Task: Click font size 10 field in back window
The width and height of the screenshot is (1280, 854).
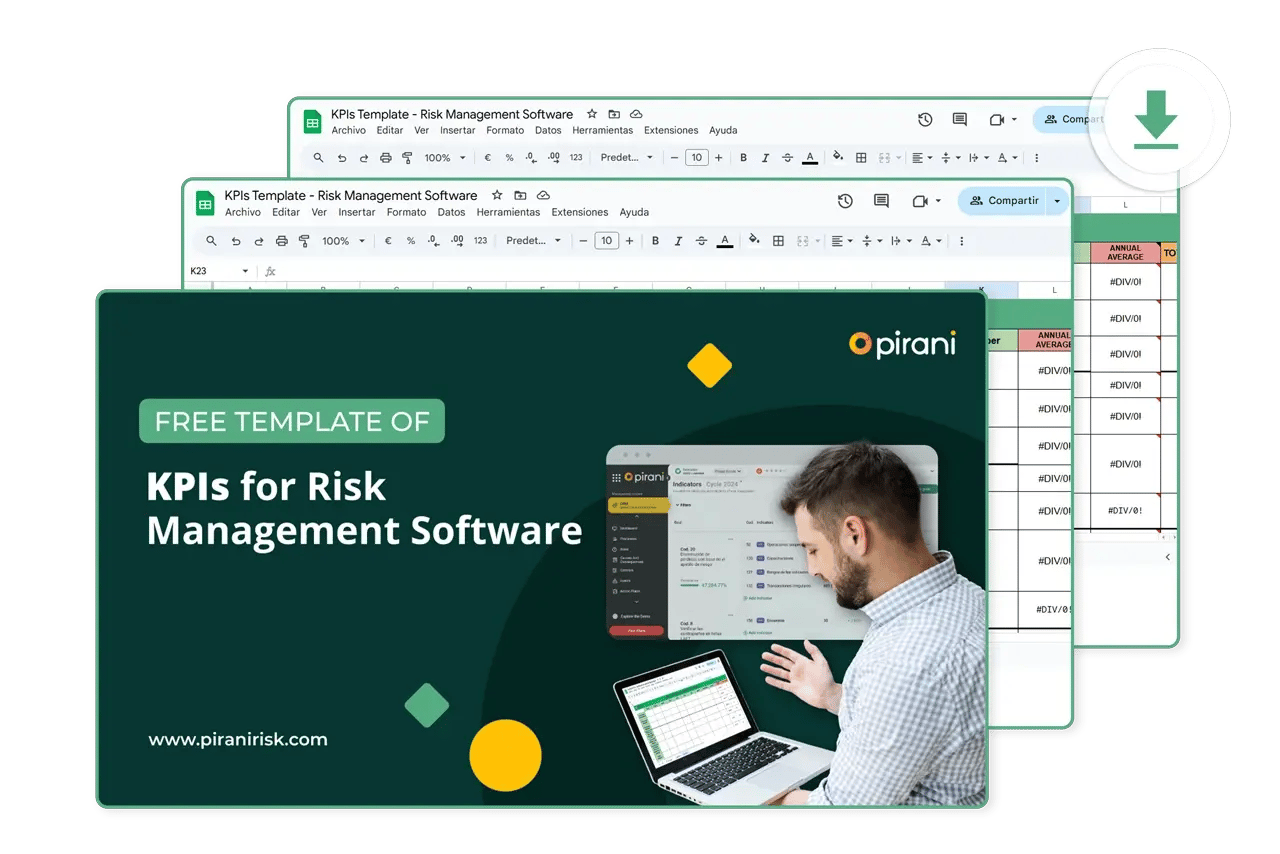Action: coord(697,158)
